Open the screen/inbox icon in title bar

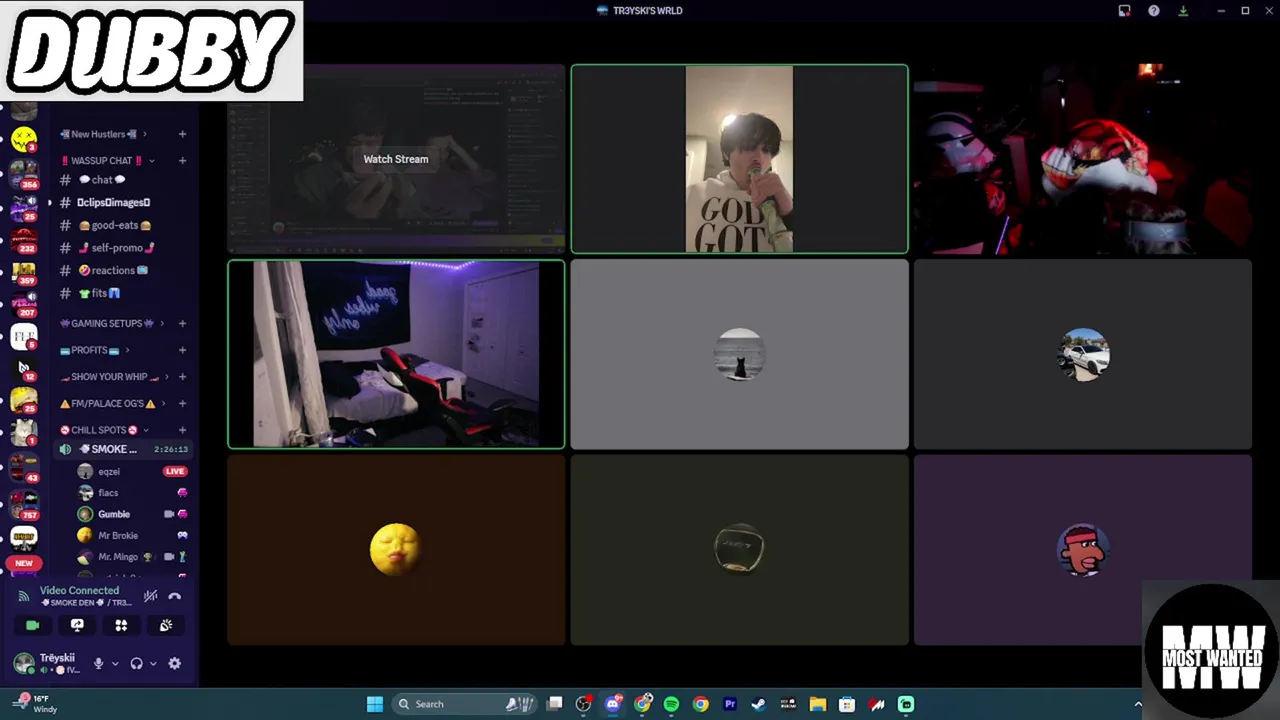[x=1124, y=11]
